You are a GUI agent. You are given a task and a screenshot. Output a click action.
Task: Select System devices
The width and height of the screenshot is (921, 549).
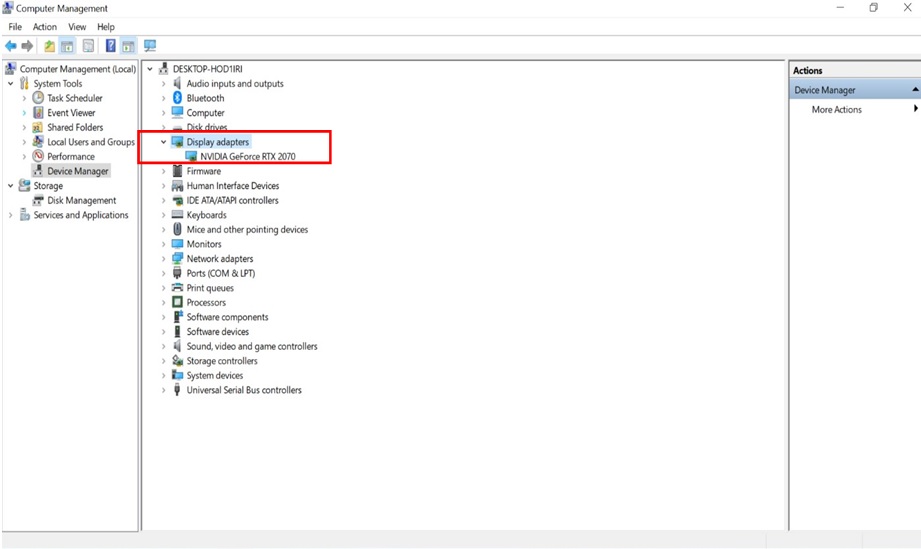[x=215, y=375]
